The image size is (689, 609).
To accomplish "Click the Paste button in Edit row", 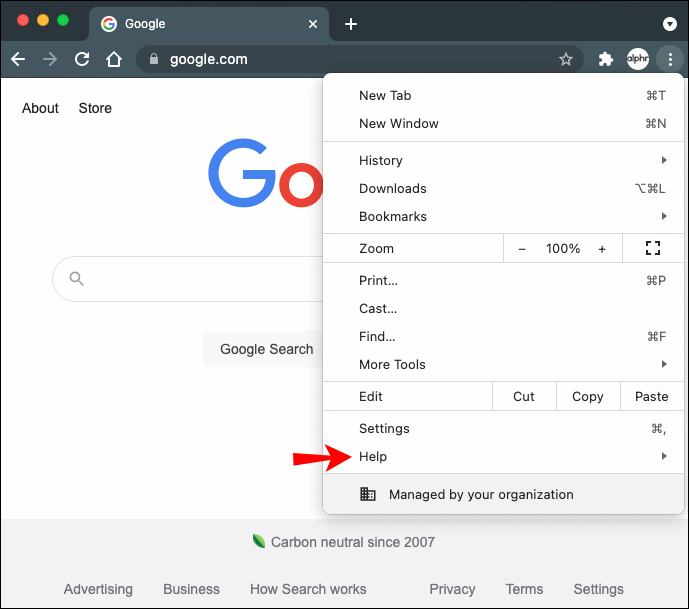I will point(652,396).
